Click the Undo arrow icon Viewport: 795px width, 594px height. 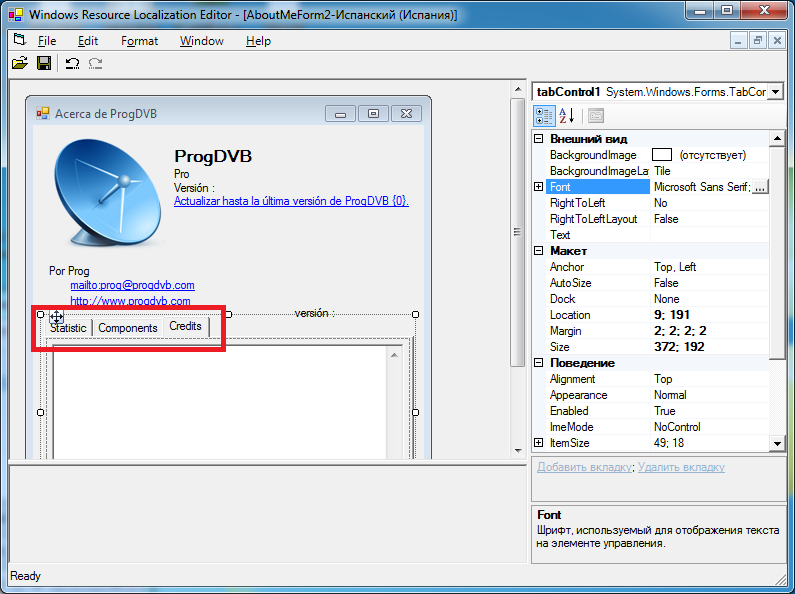point(72,63)
